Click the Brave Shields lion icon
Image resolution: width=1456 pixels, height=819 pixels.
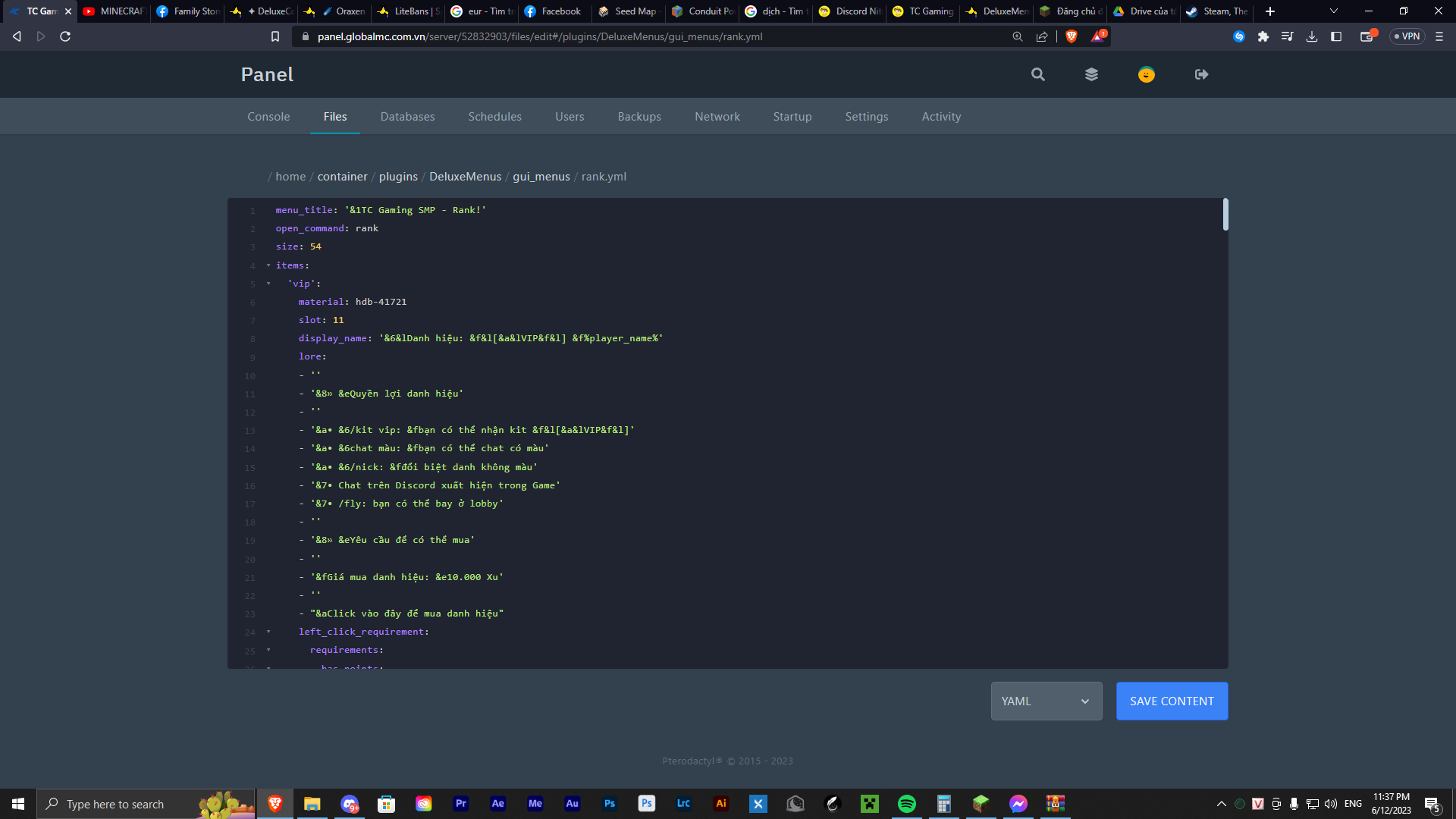pyautogui.click(x=1071, y=36)
